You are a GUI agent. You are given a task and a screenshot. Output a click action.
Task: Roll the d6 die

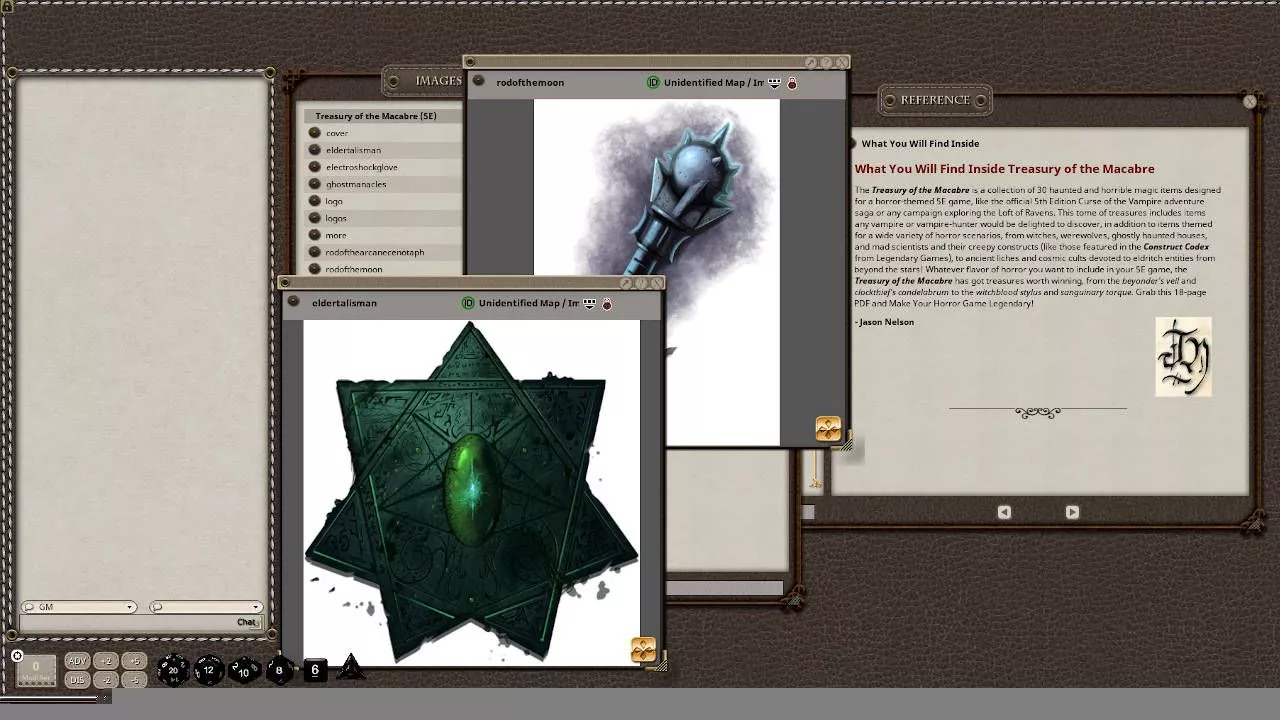point(315,670)
